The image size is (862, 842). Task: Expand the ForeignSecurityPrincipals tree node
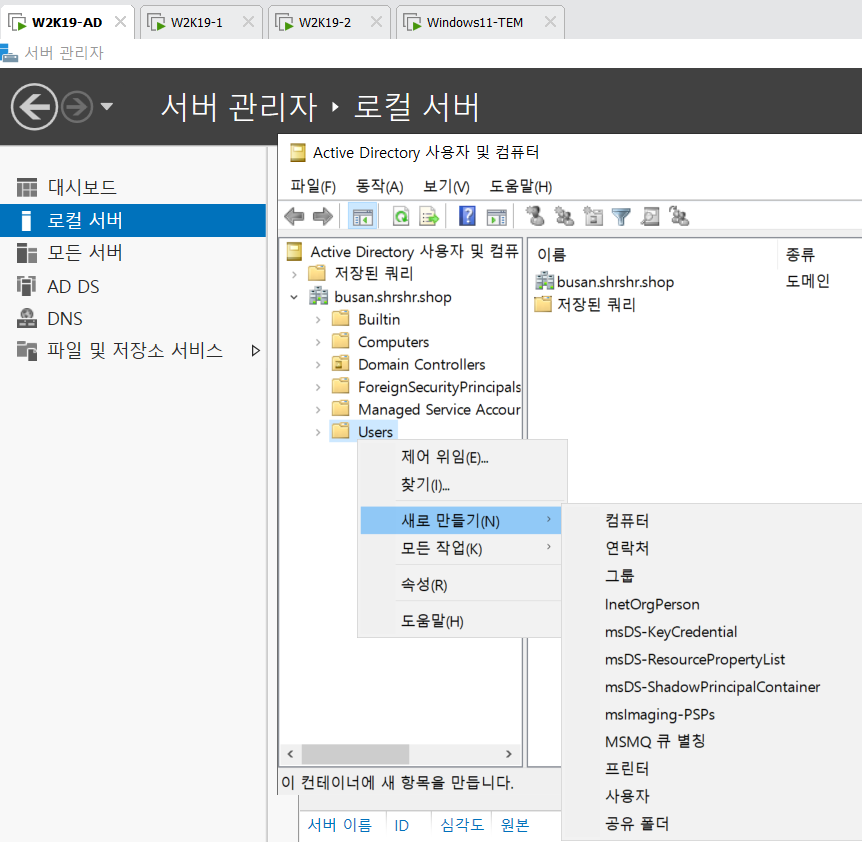point(318,387)
